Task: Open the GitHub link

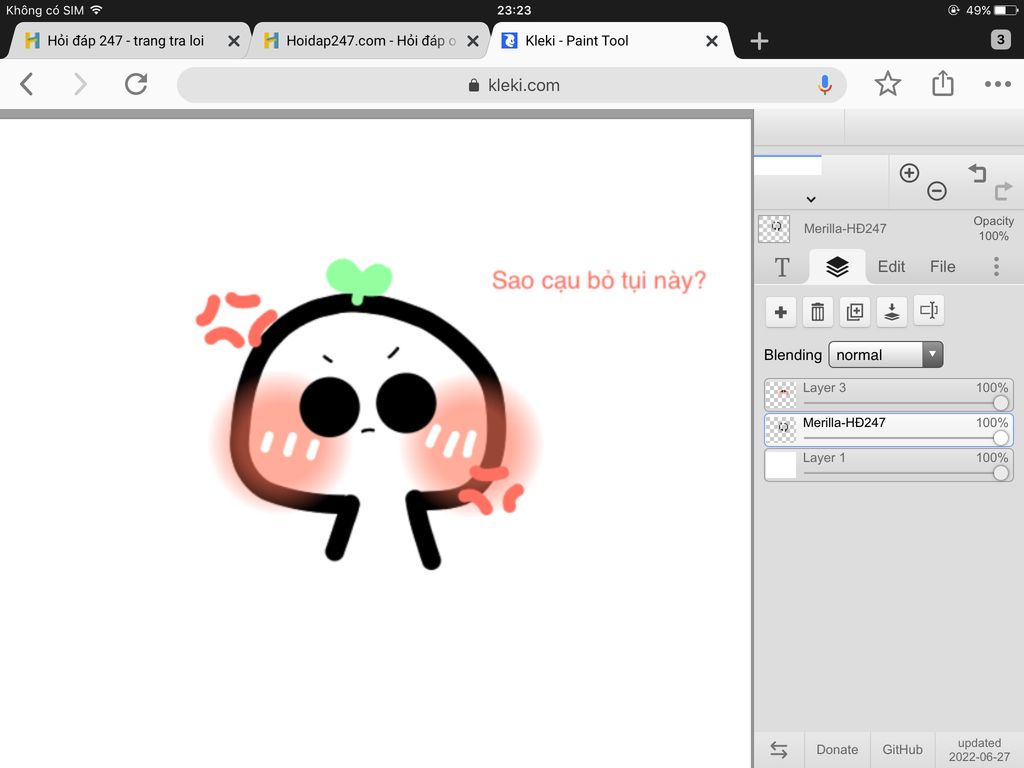Action: pos(903,750)
